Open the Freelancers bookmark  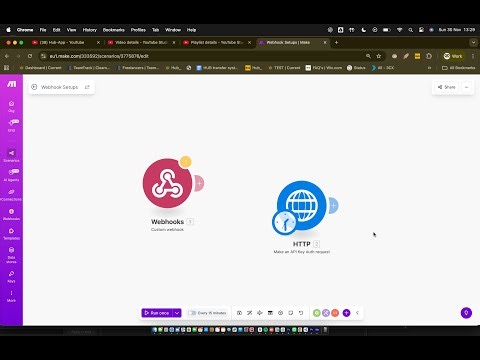click(138, 68)
